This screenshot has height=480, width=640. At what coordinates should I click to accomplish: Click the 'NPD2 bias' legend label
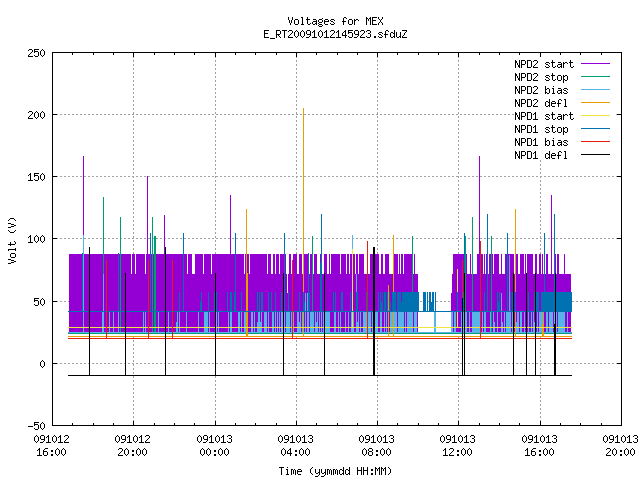541,90
